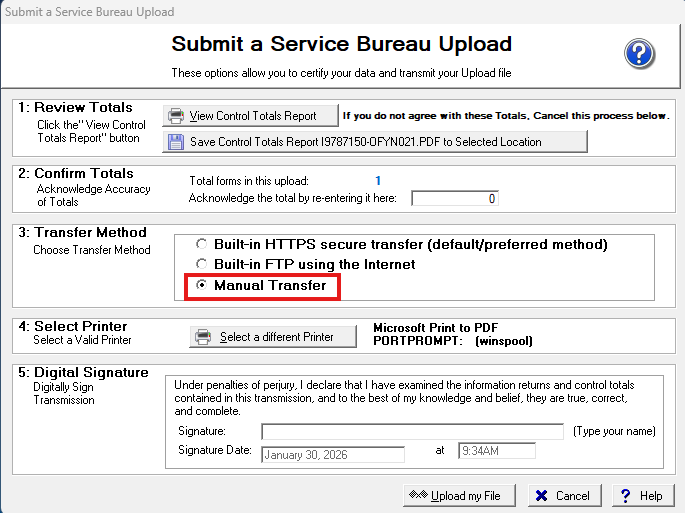The height and width of the screenshot is (513, 685).
Task: Click the total acknowledgment entry field
Action: (454, 198)
